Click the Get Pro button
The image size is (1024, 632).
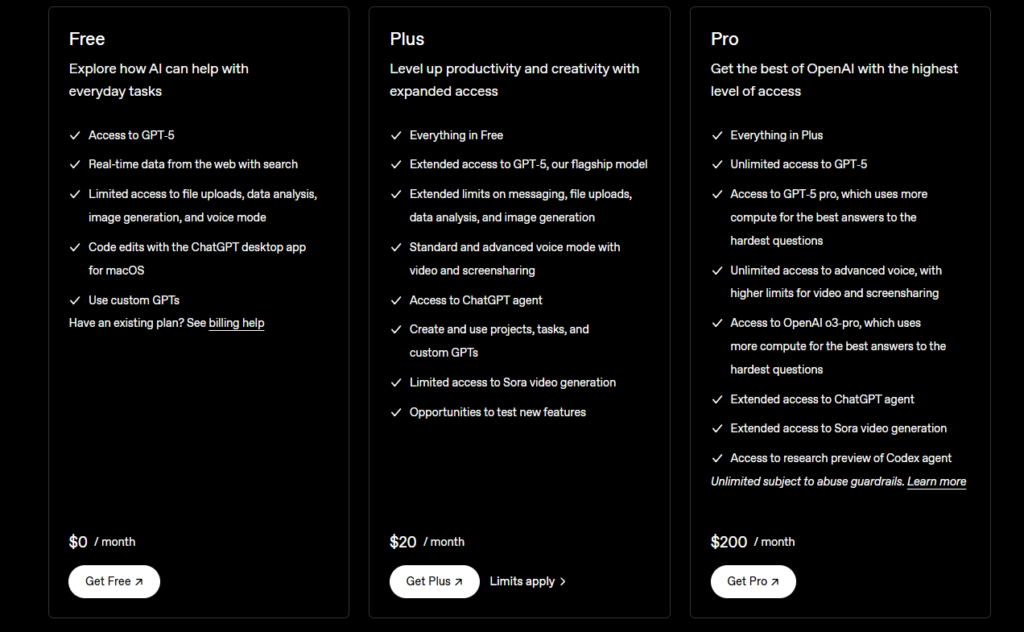click(753, 581)
